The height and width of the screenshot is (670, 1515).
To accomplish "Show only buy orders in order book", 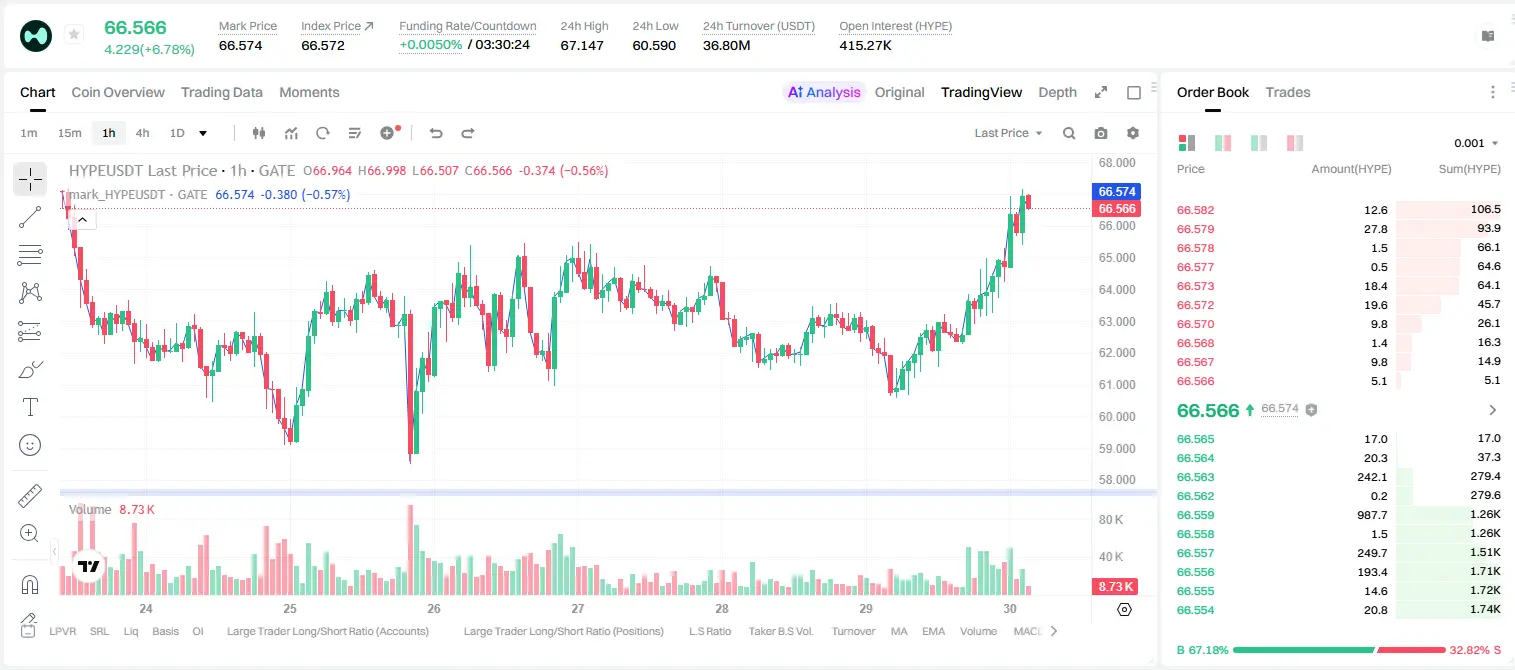I will coord(1259,143).
